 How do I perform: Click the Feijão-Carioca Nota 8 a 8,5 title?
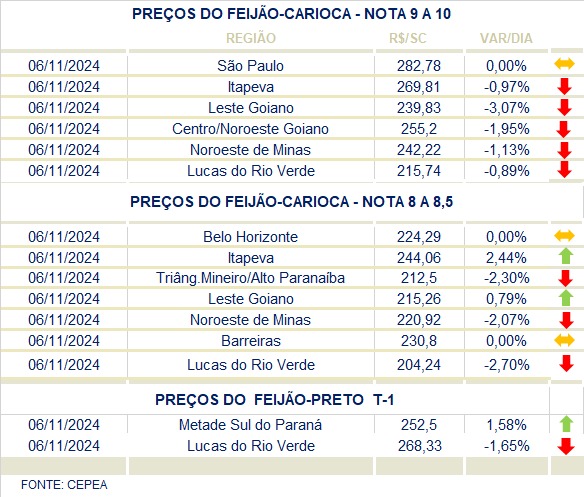[x=292, y=202]
